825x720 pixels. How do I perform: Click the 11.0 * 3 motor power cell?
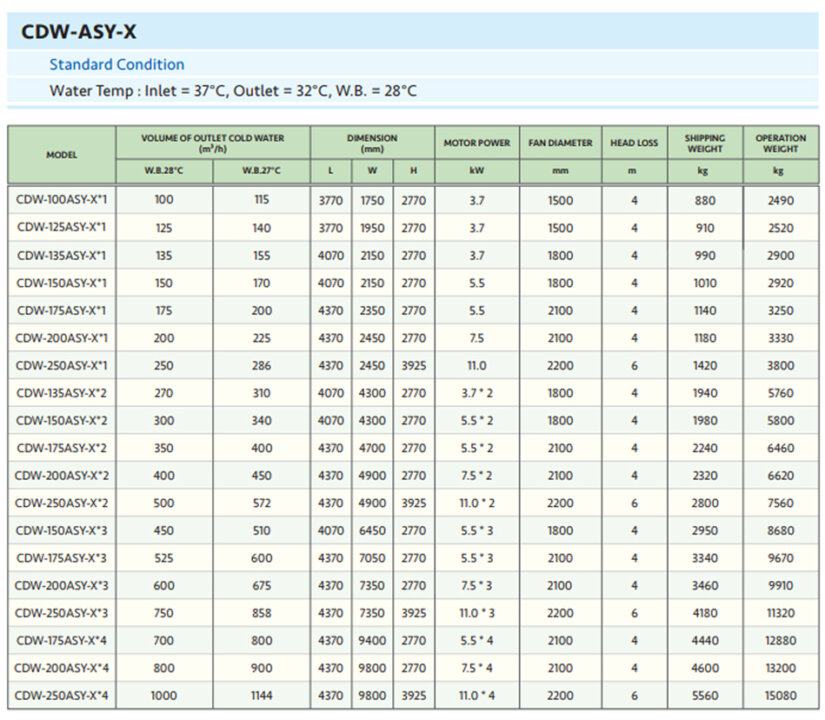click(x=476, y=613)
